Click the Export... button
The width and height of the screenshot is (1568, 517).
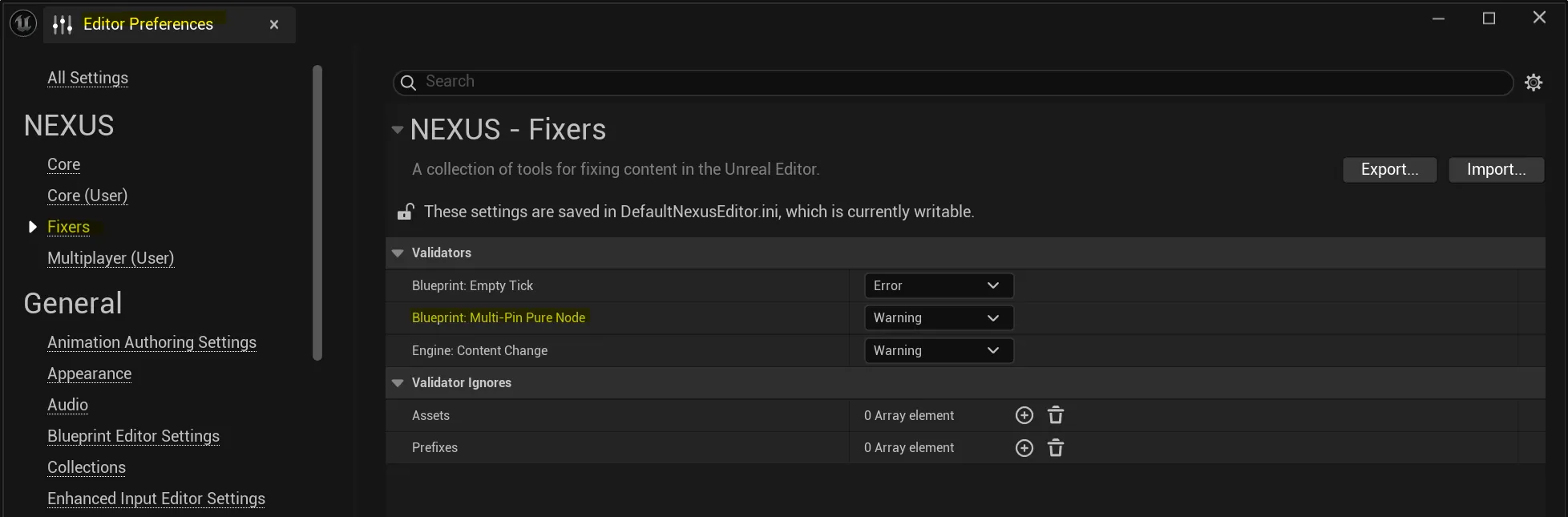[x=1389, y=169]
